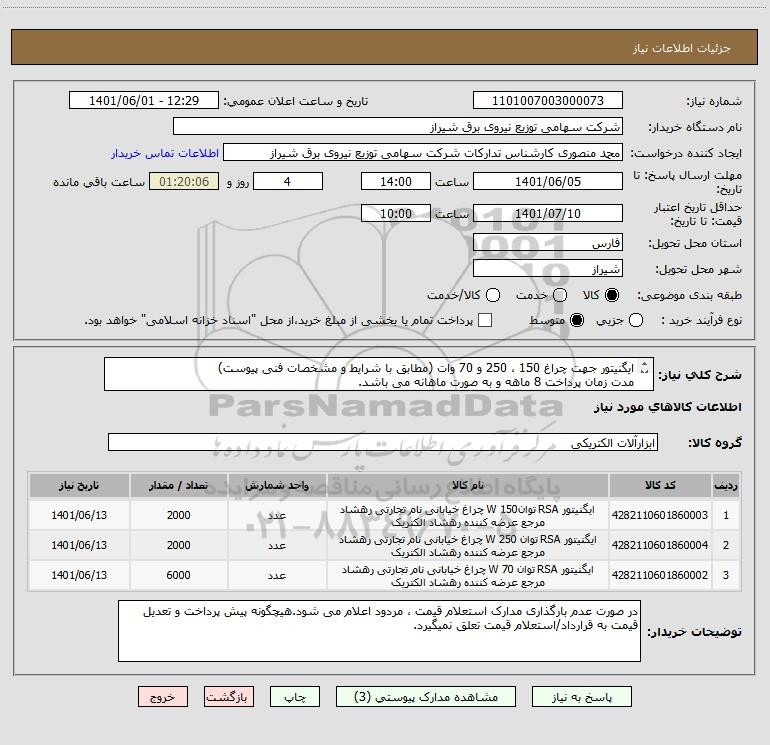The width and height of the screenshot is (770, 745).
Task: Click the buyer organization name field
Action: [398, 127]
